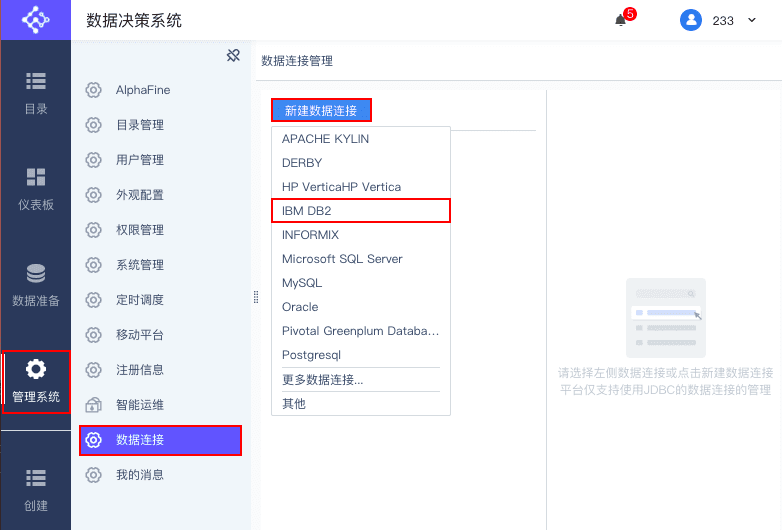The image size is (782, 530).
Task: Open the notification bell with badge
Action: [x=621, y=20]
